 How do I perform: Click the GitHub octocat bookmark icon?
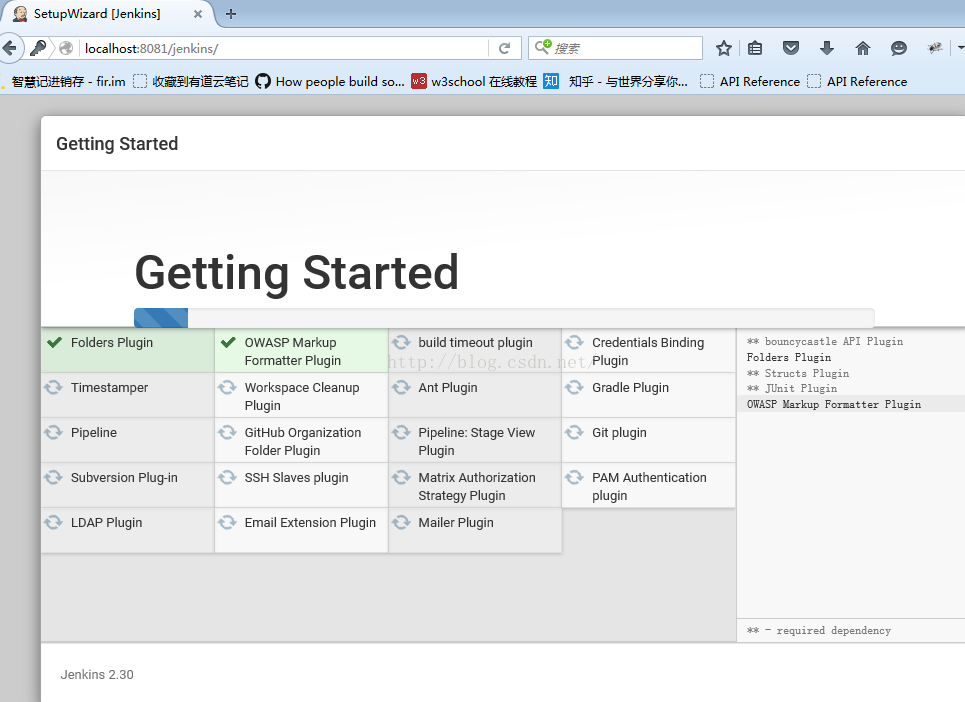pyautogui.click(x=263, y=81)
